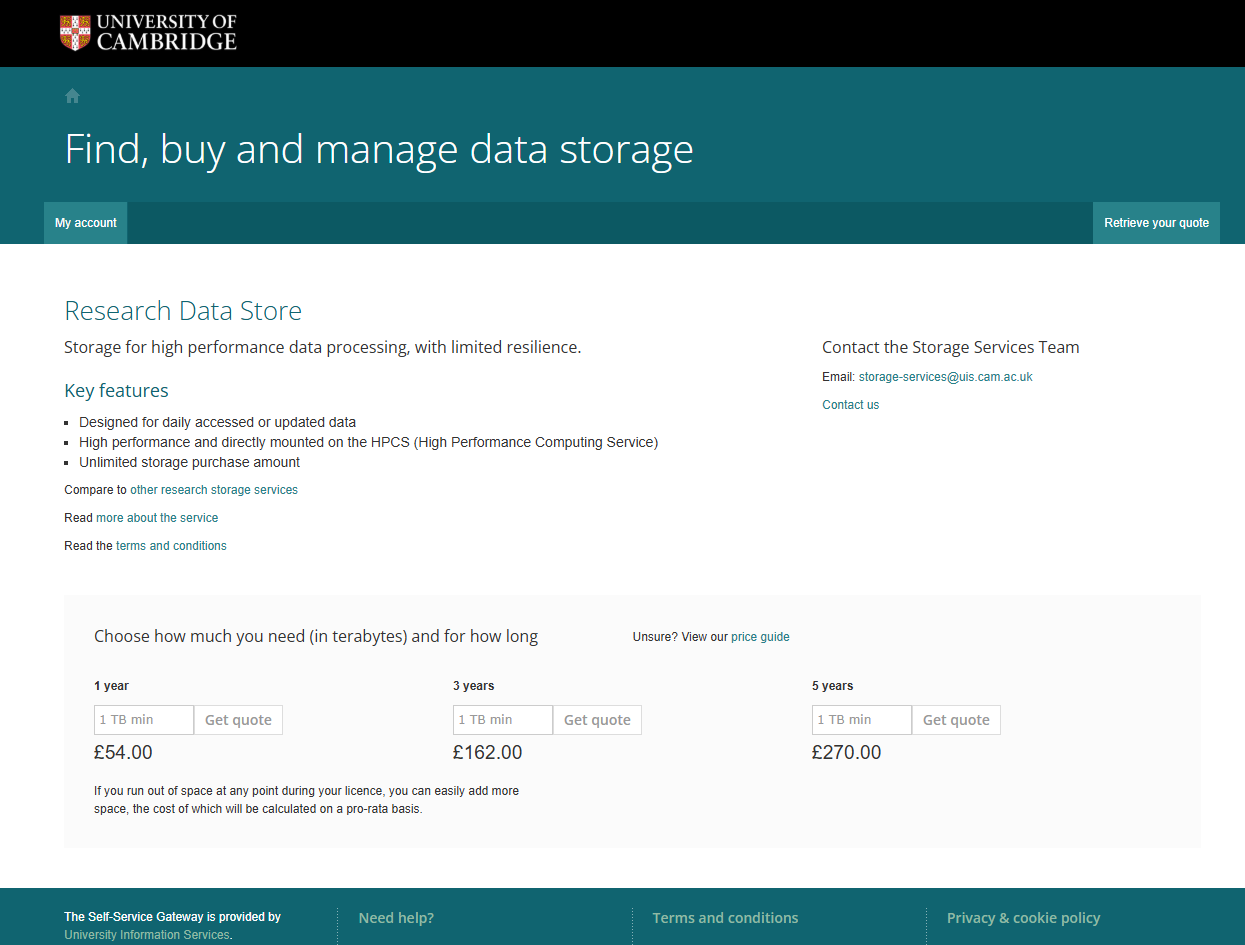Viewport: 1245px width, 945px height.
Task: Click the 3 years label
Action: click(x=474, y=686)
